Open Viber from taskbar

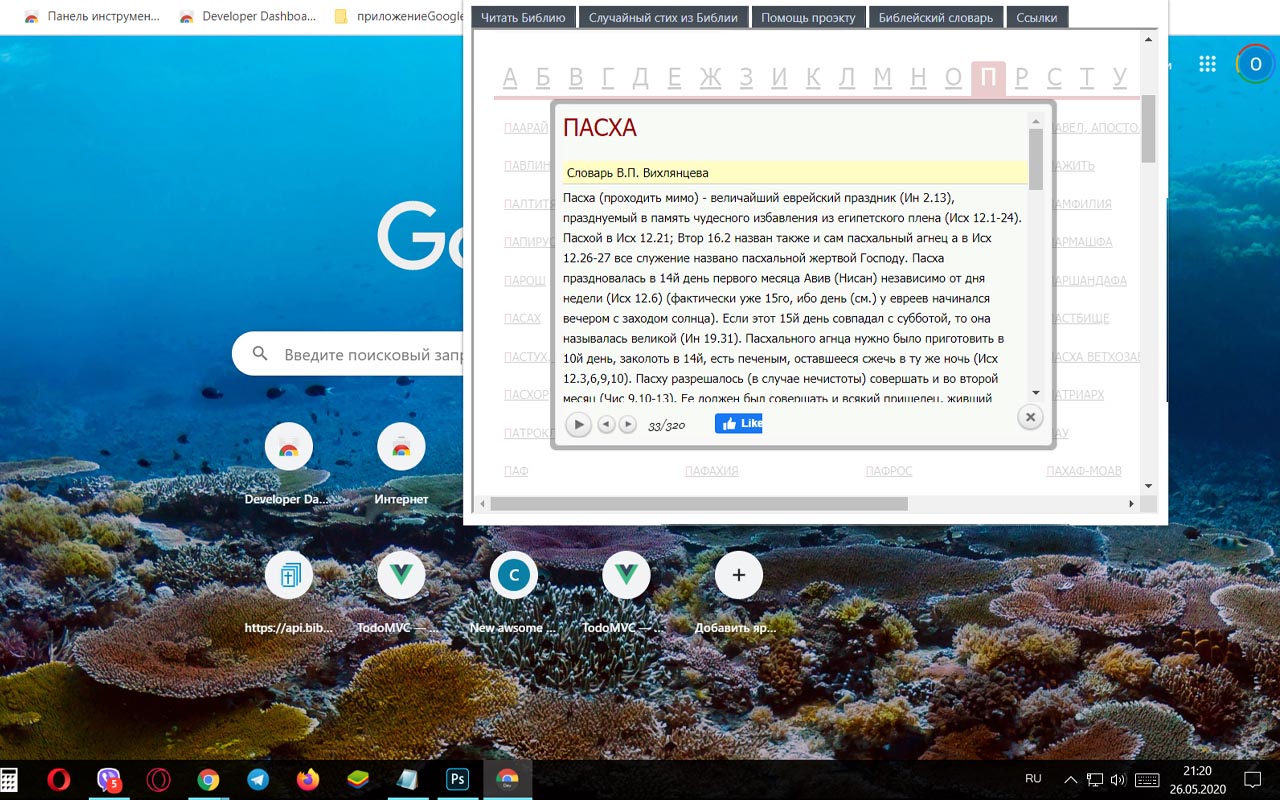[x=109, y=780]
